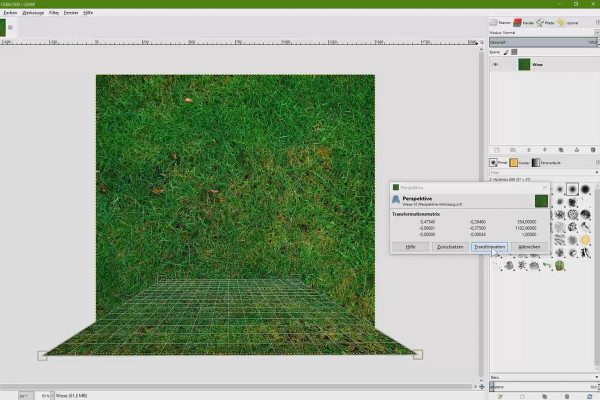Toggle the lock pixels brush icon
This screenshot has width=600, height=400.
[505, 52]
